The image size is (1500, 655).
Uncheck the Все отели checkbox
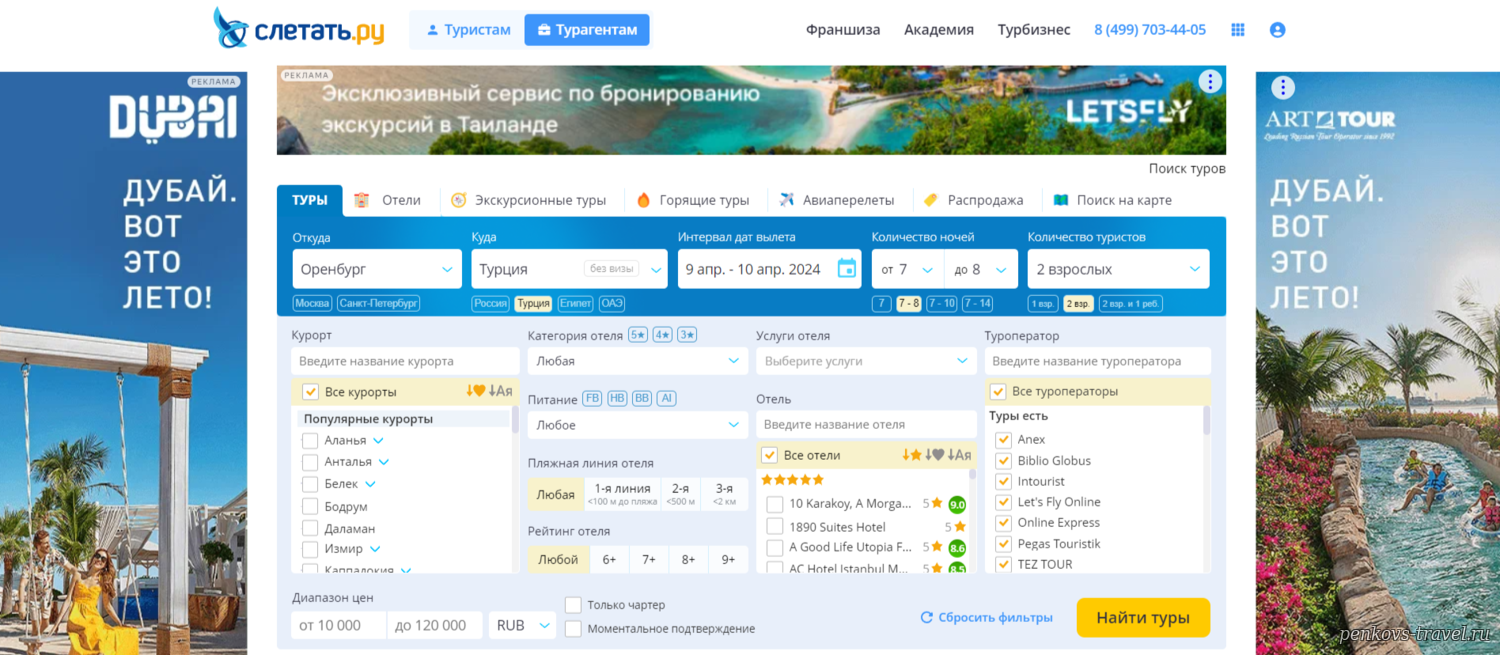(x=769, y=455)
